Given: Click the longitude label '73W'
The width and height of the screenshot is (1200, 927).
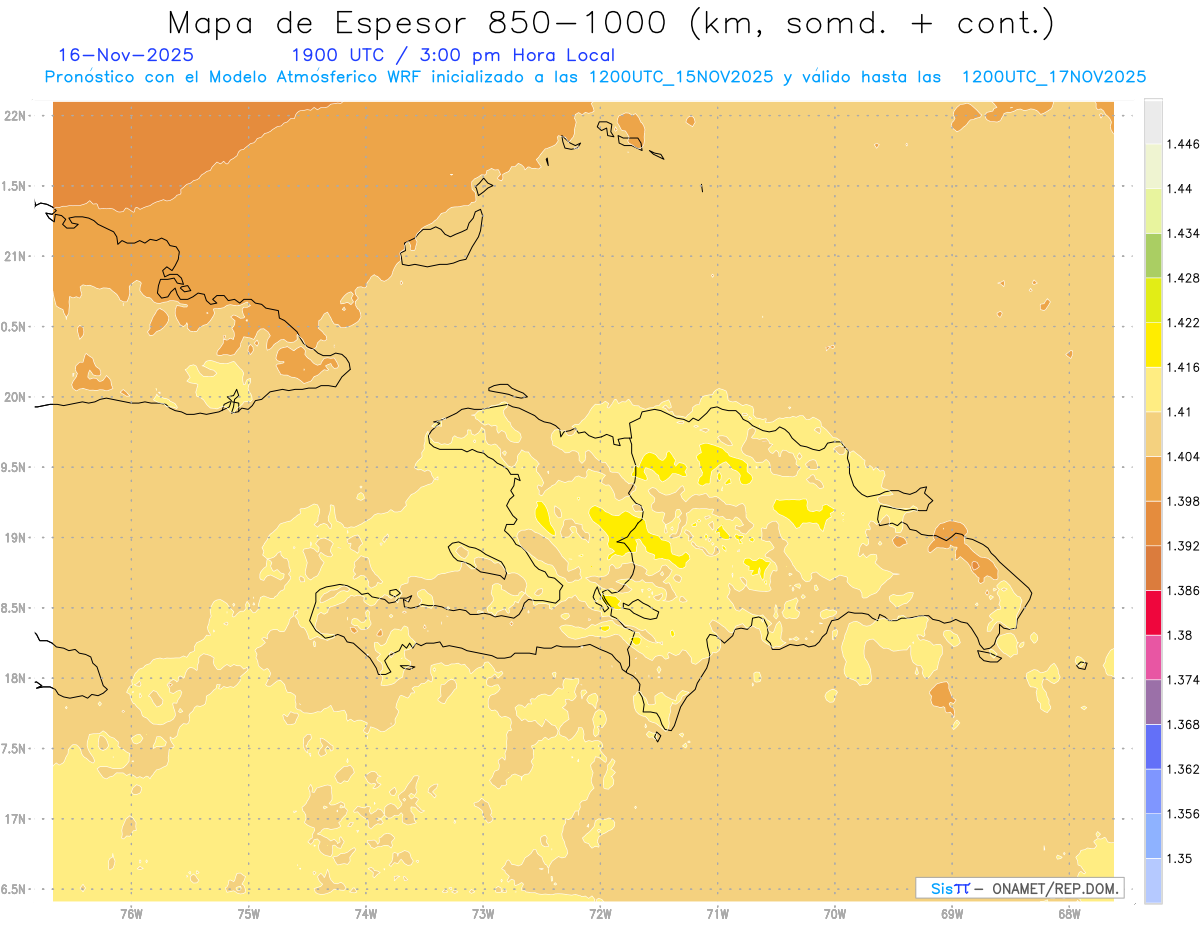Looking at the screenshot, I should click(483, 913).
